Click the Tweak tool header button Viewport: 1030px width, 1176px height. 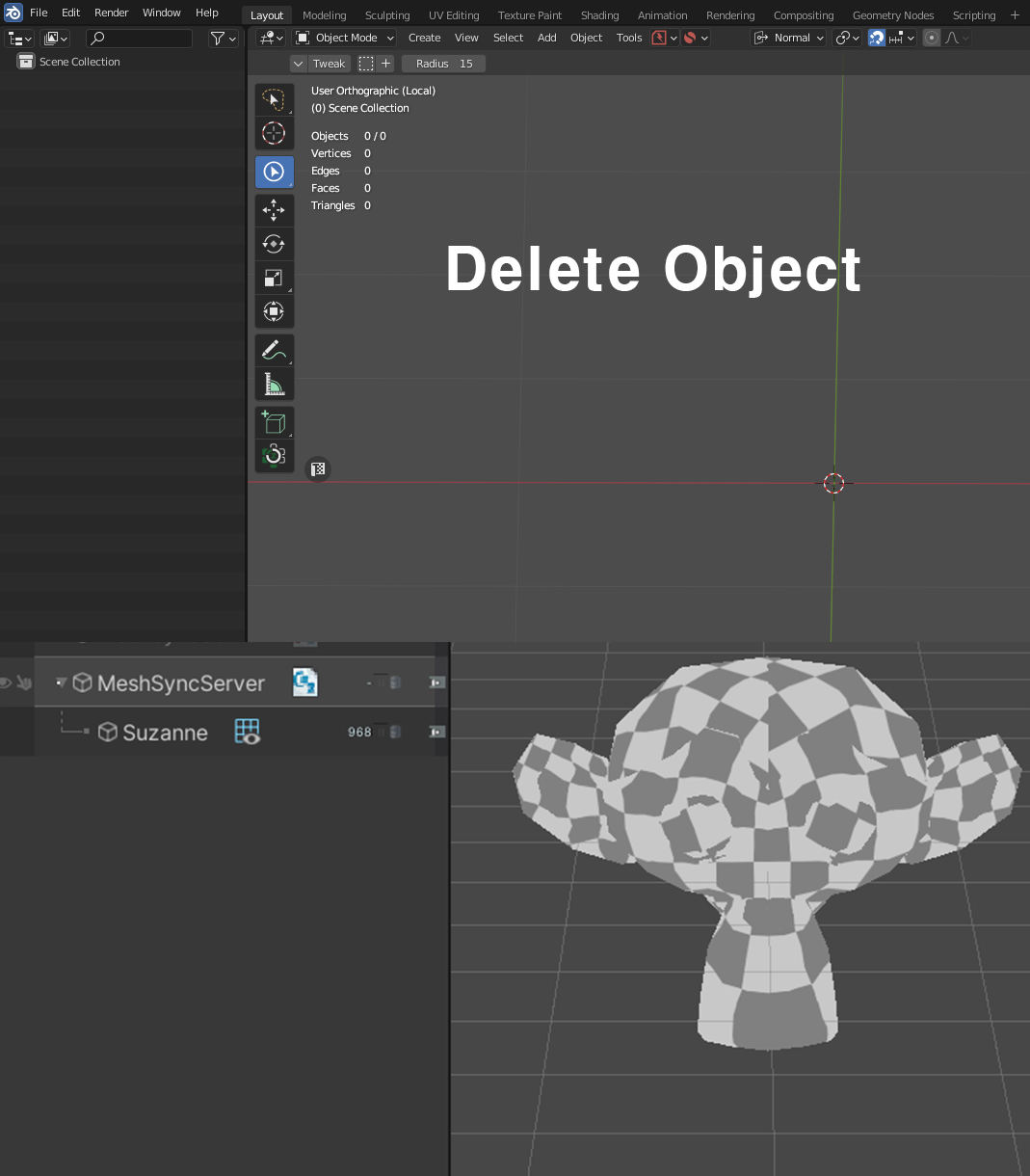329,63
